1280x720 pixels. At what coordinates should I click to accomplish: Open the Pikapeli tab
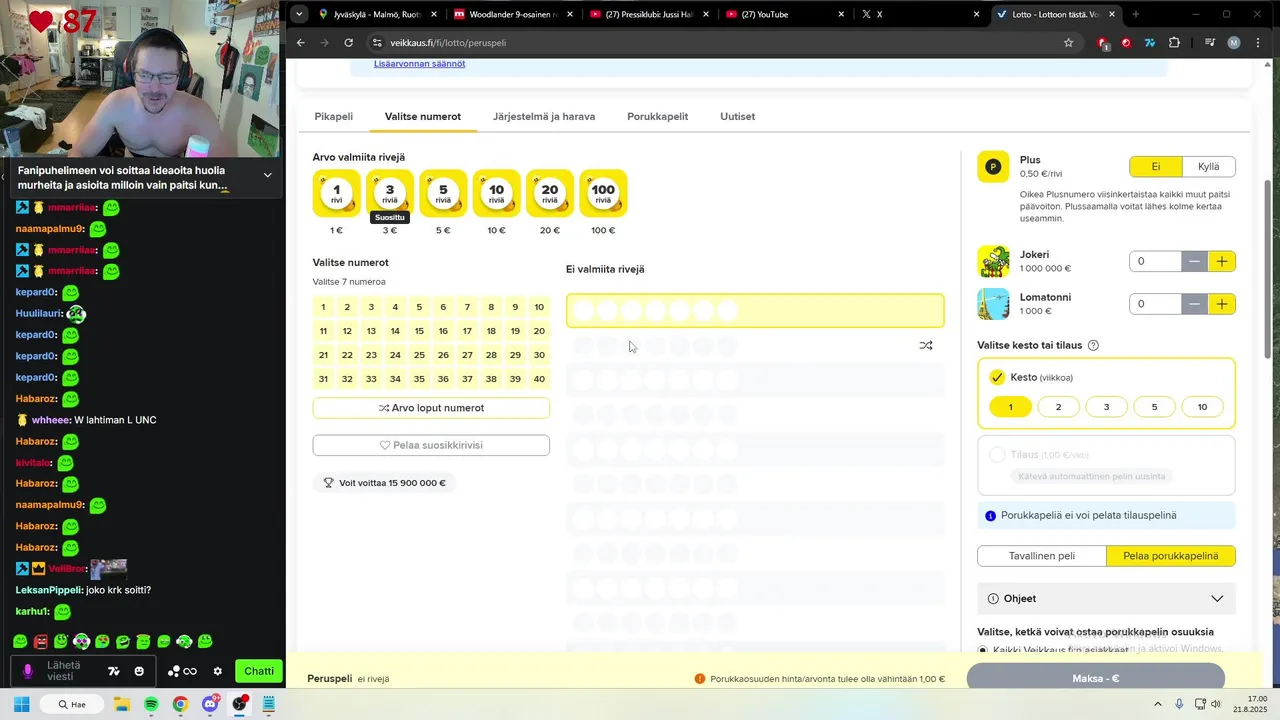(333, 116)
